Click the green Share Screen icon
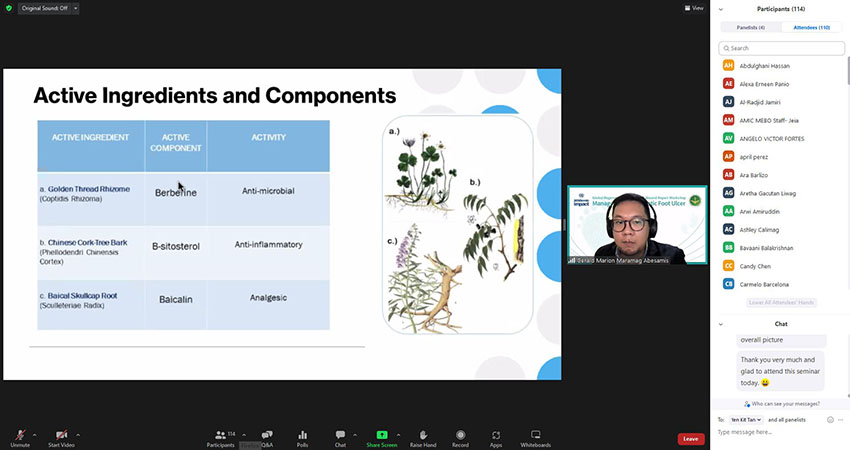 click(x=381, y=435)
